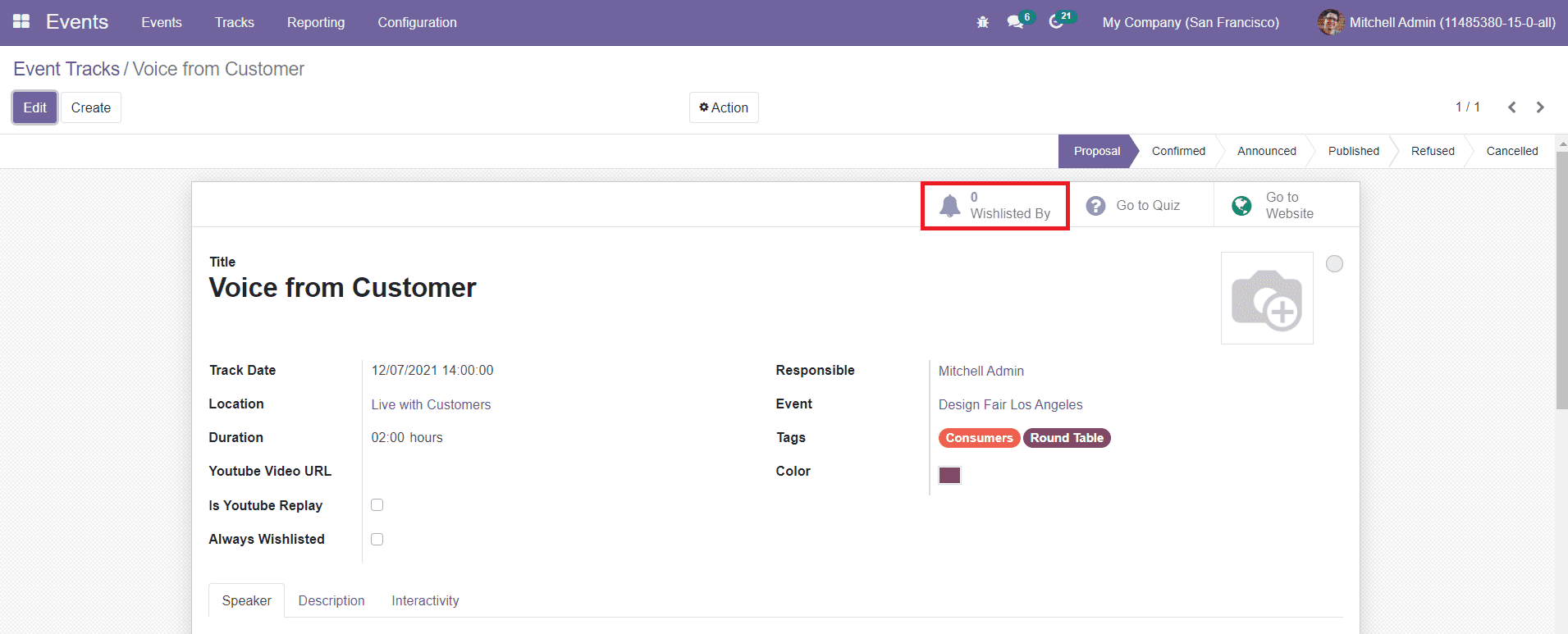
Task: Expand the Action dropdown
Action: (x=724, y=107)
